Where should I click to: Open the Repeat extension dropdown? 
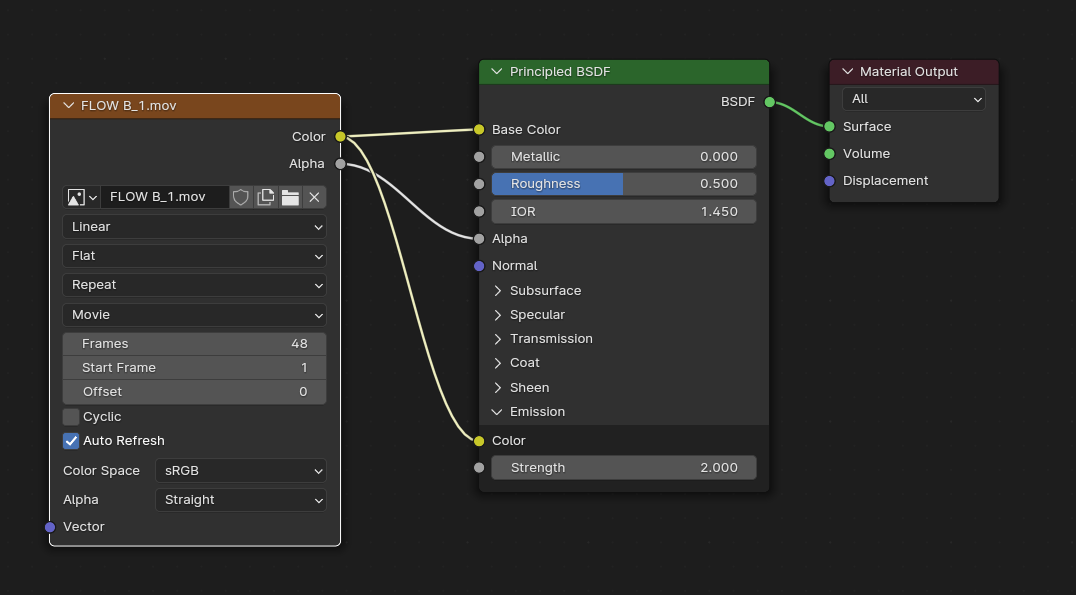point(194,285)
